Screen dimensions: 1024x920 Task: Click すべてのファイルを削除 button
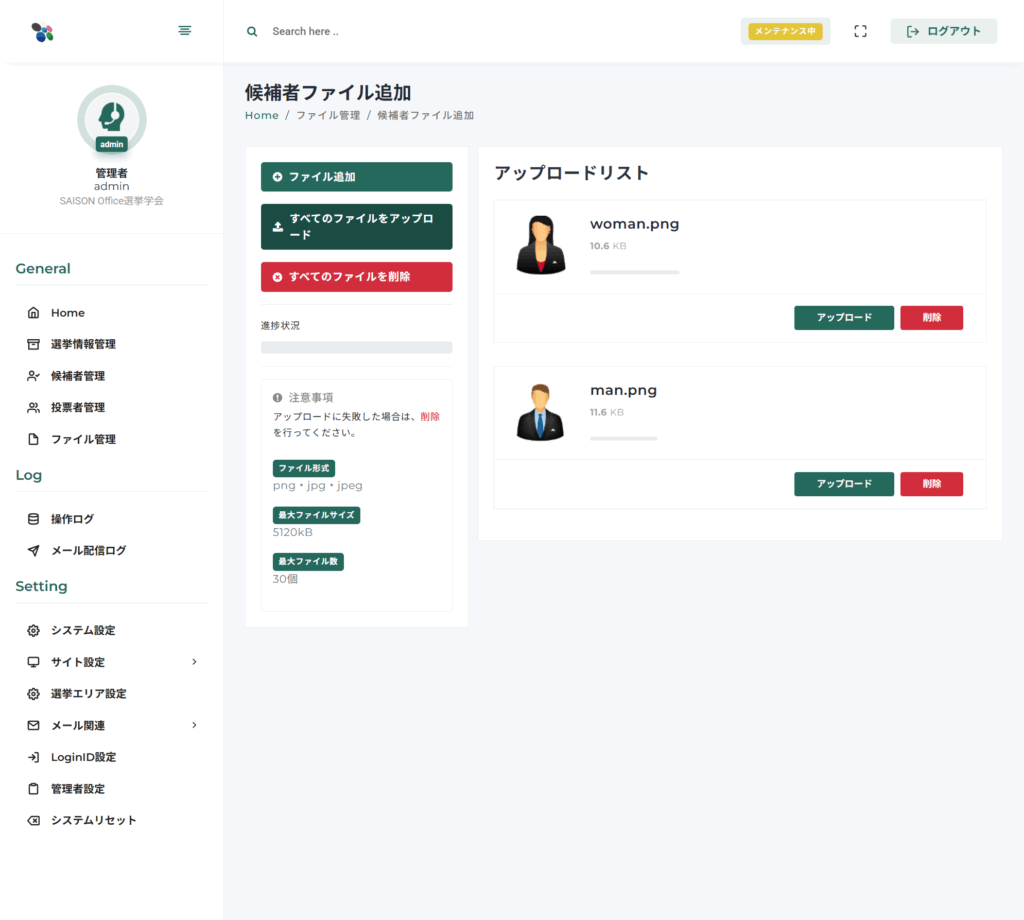coord(357,277)
